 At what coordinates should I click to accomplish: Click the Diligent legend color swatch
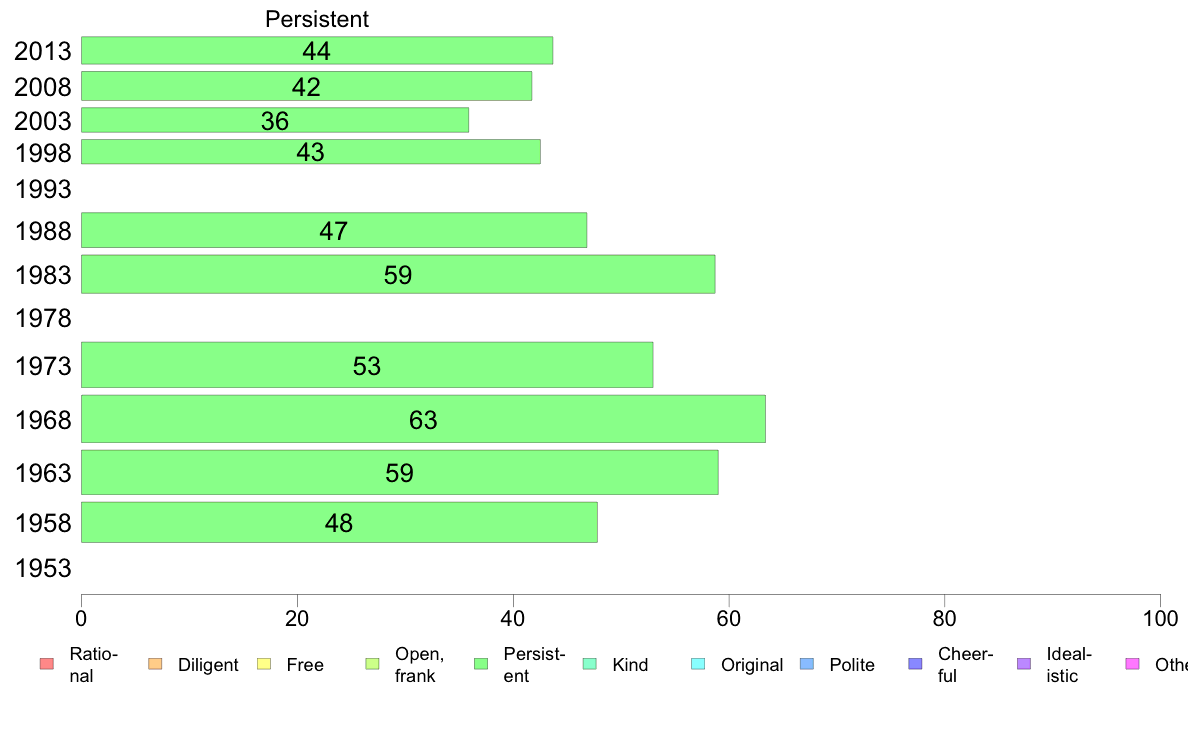point(155,664)
